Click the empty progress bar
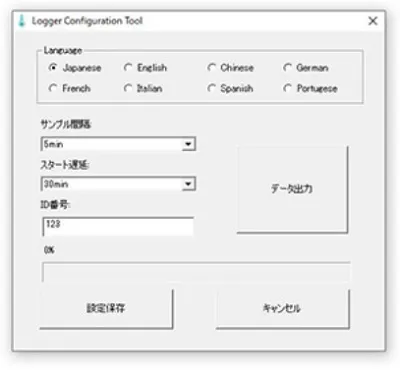This screenshot has width=400, height=370. click(196, 272)
